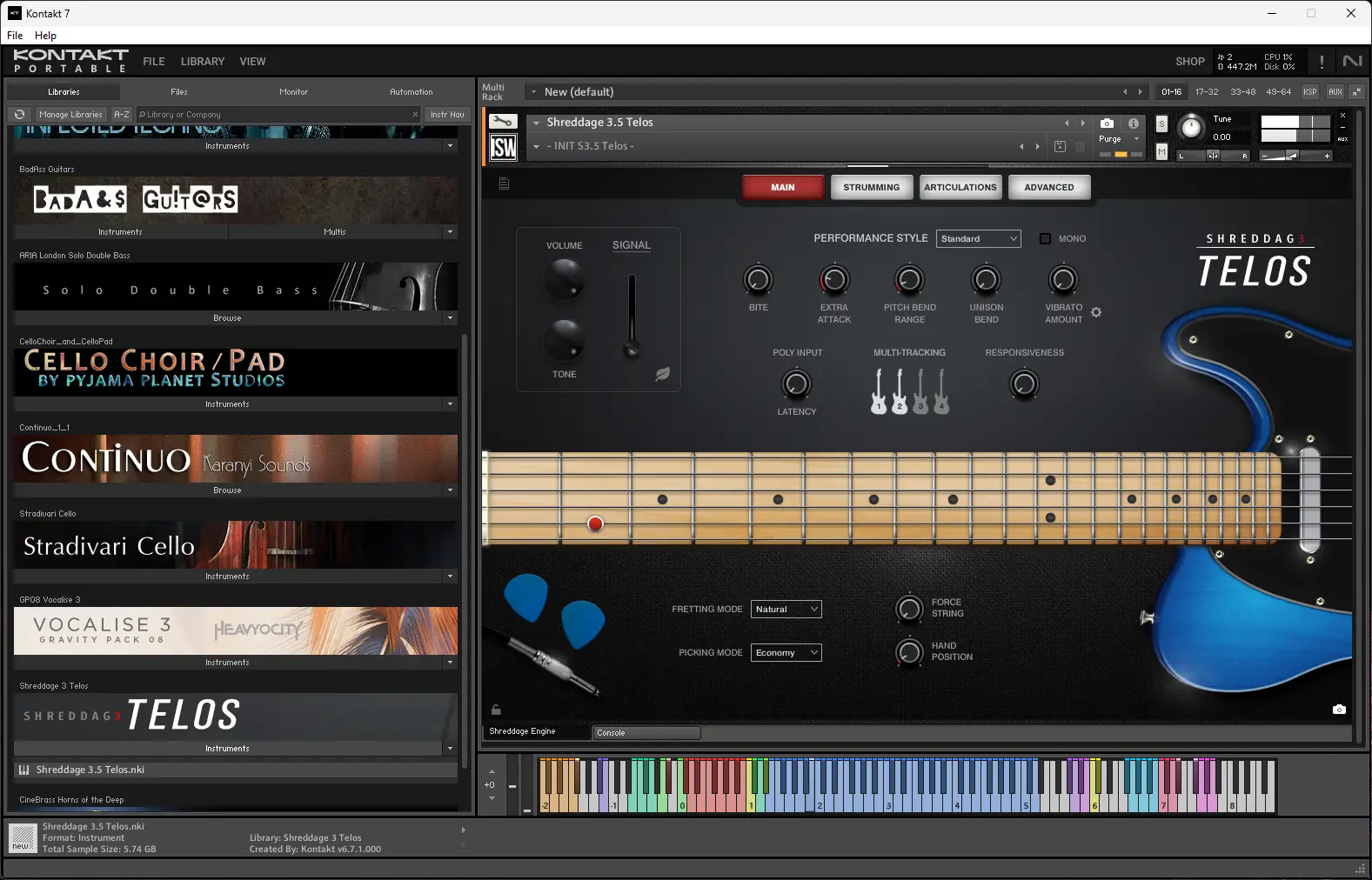The image size is (1372, 880).
Task: Open the Console tab at the bottom
Action: pyautogui.click(x=646, y=732)
